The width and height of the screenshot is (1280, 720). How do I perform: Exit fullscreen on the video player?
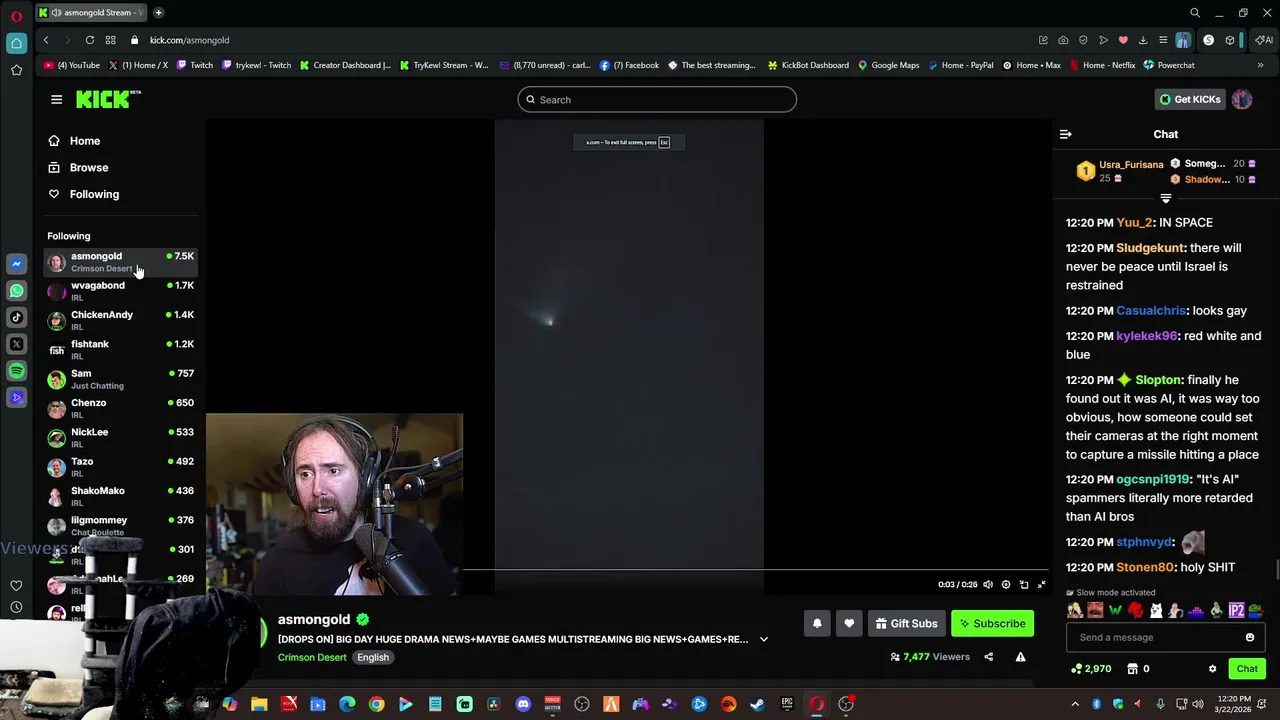[1041, 584]
